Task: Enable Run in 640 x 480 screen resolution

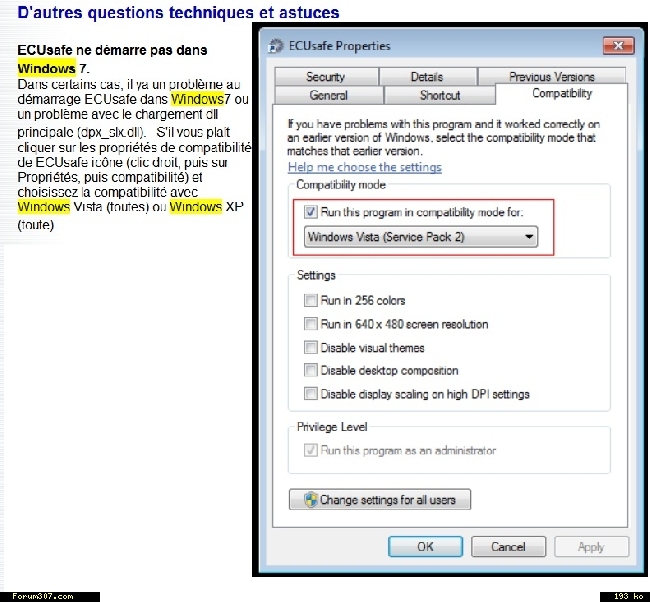Action: click(x=310, y=323)
